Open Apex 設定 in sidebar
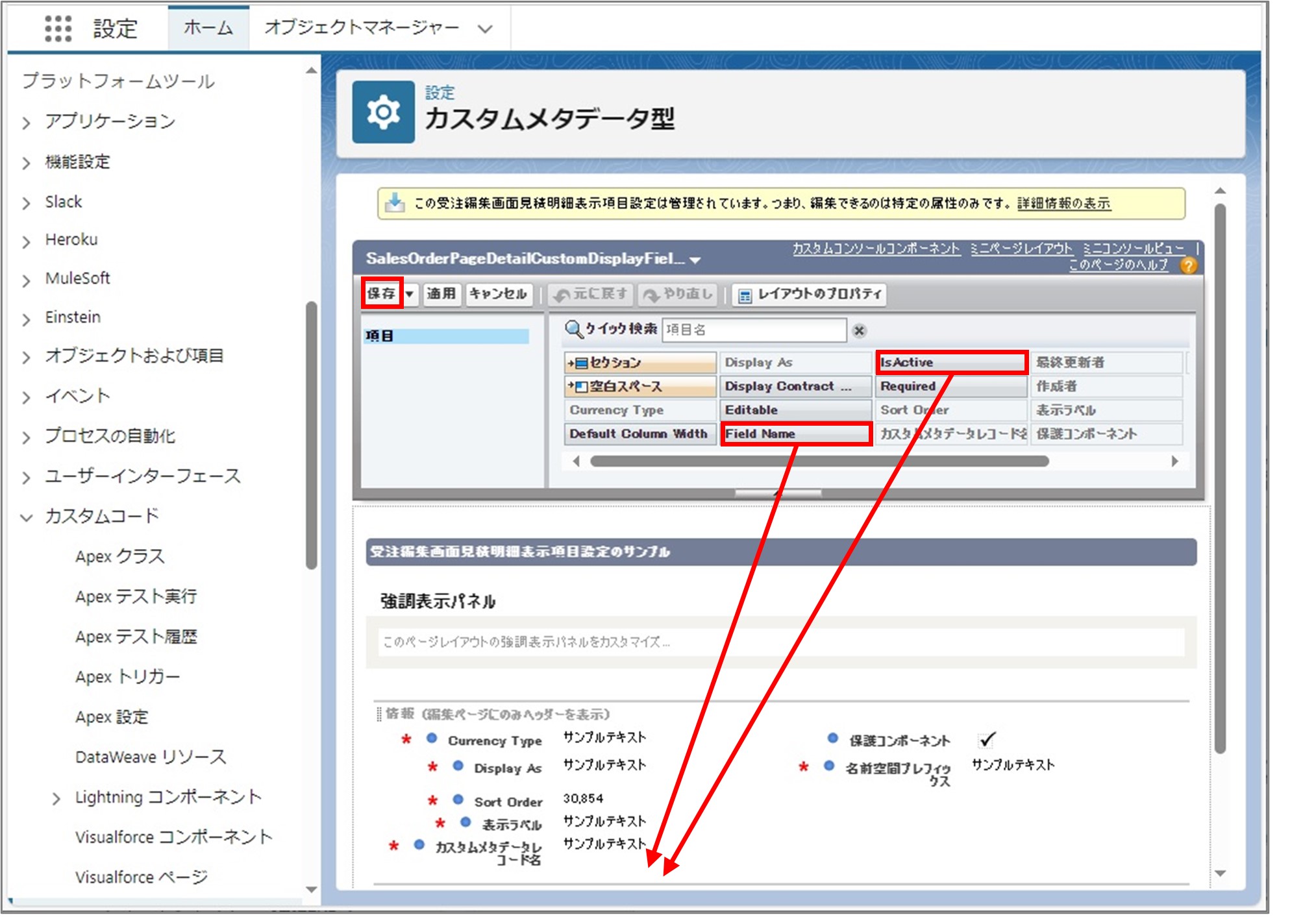1316x917 pixels. pyautogui.click(x=112, y=717)
